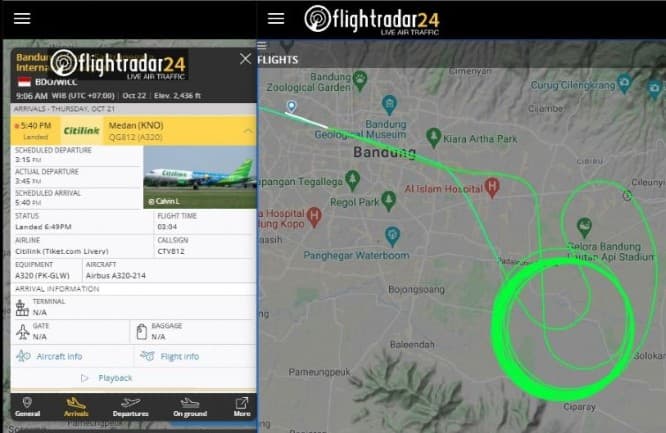Select Kiara Artha Park map pin
Image resolution: width=666 pixels, height=433 pixels.
coord(434,138)
